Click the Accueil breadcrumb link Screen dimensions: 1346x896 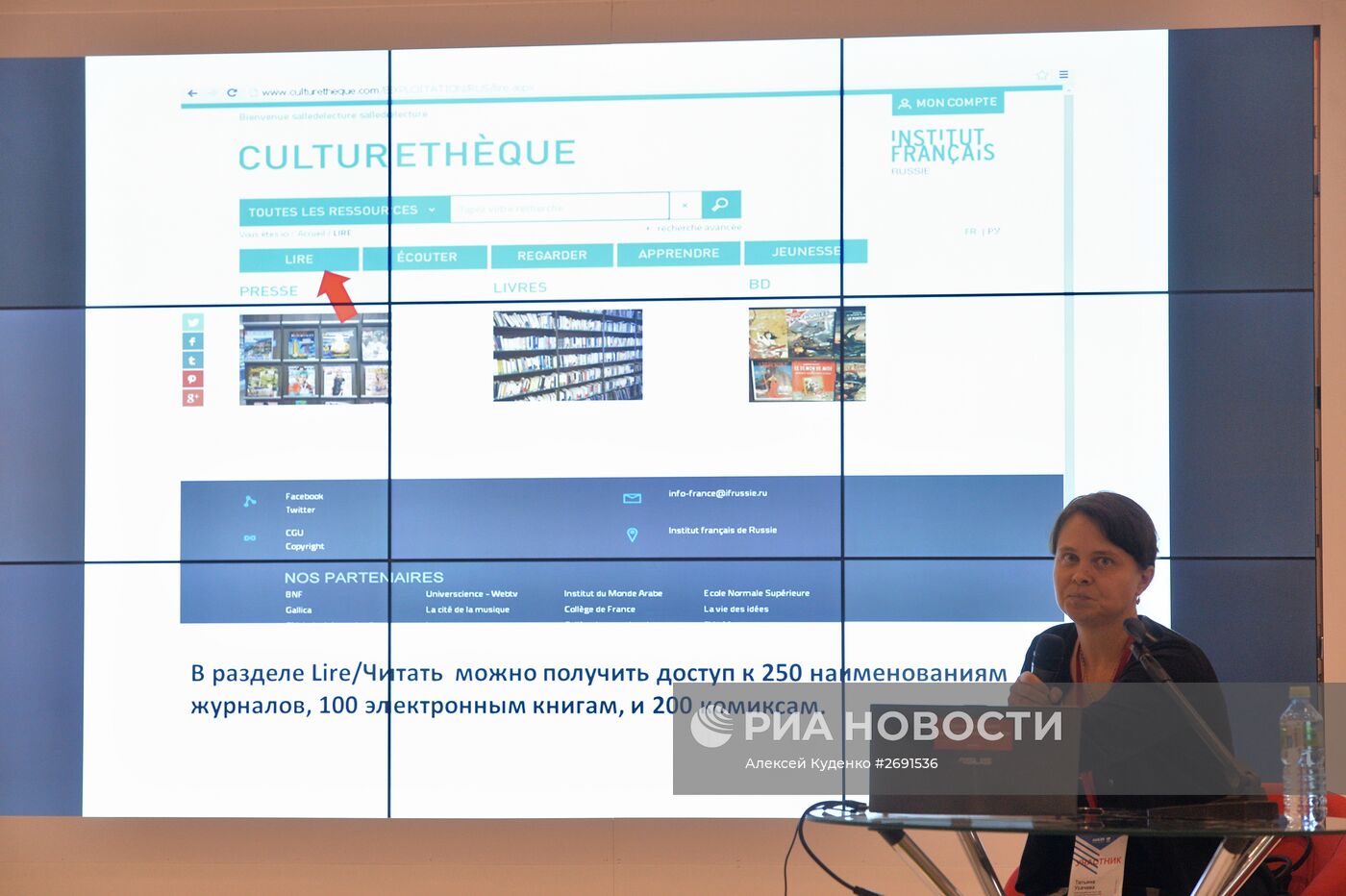(311, 234)
